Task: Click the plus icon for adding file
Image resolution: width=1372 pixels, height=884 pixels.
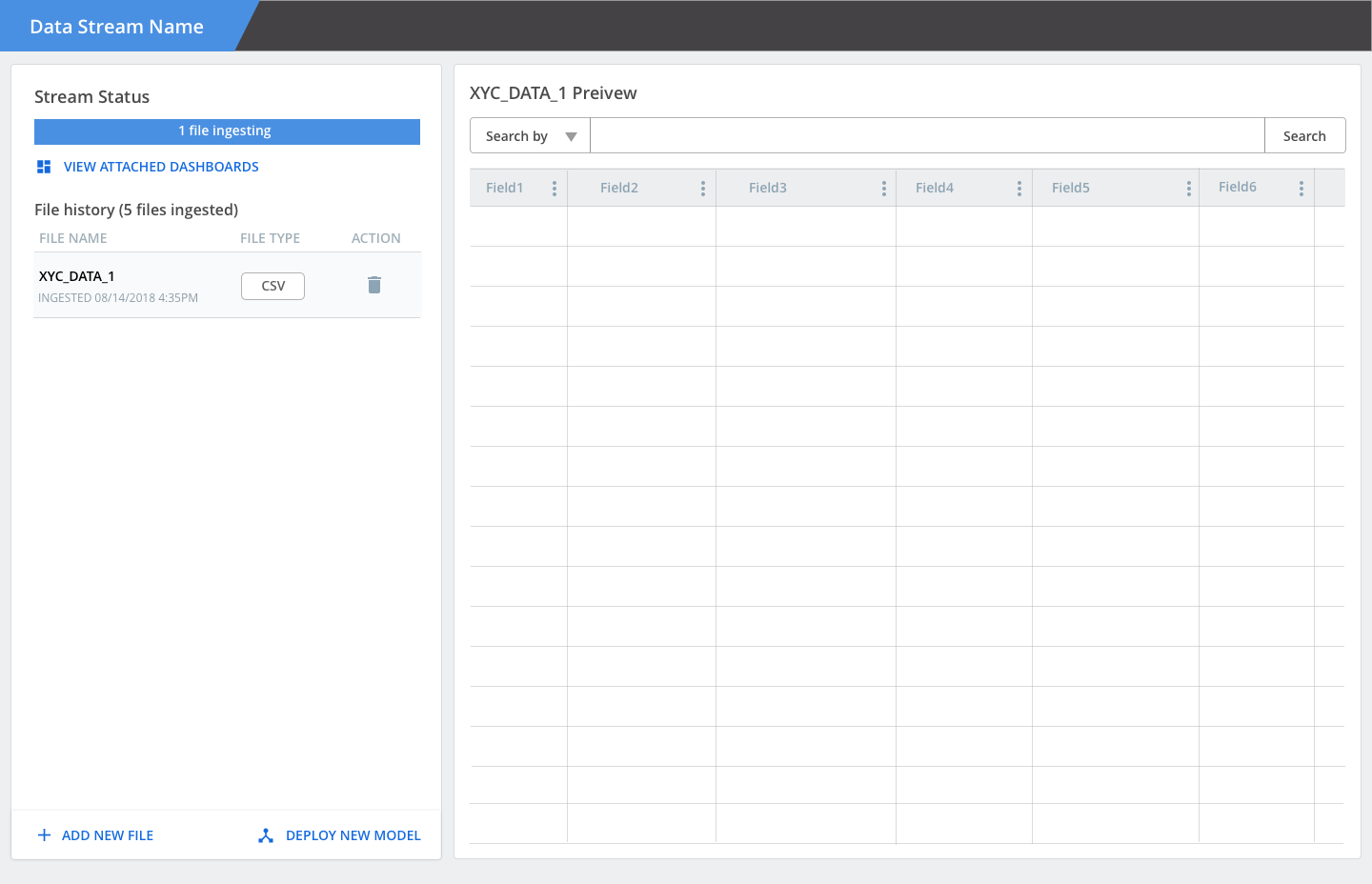Action: coord(44,835)
